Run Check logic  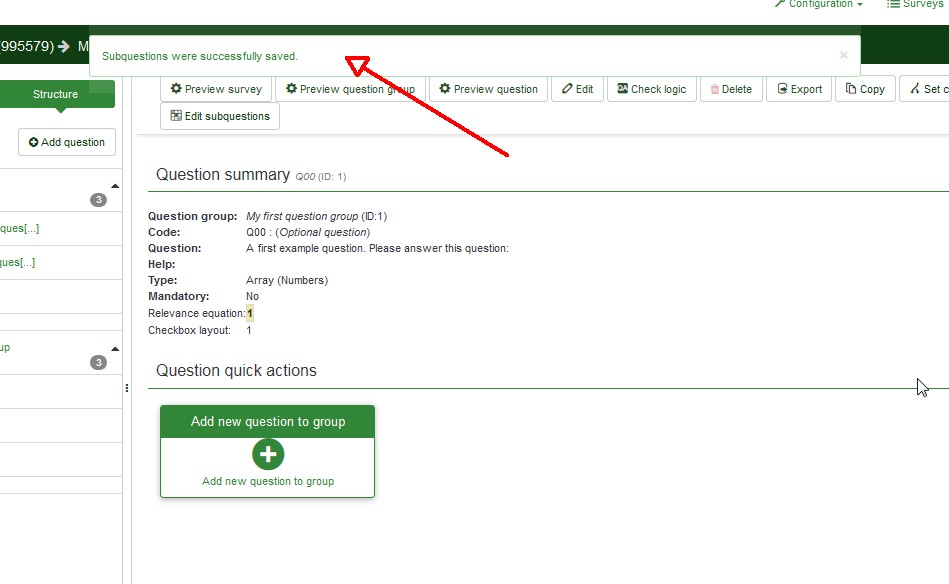(652, 89)
